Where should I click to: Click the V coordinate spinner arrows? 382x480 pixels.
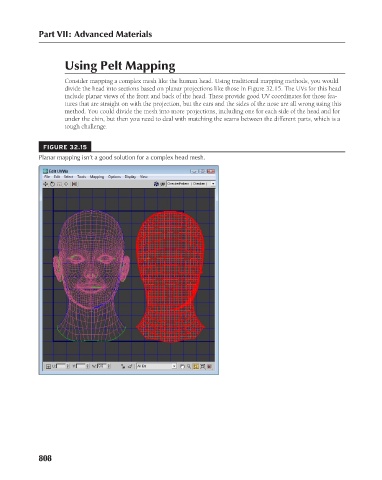tap(88, 366)
